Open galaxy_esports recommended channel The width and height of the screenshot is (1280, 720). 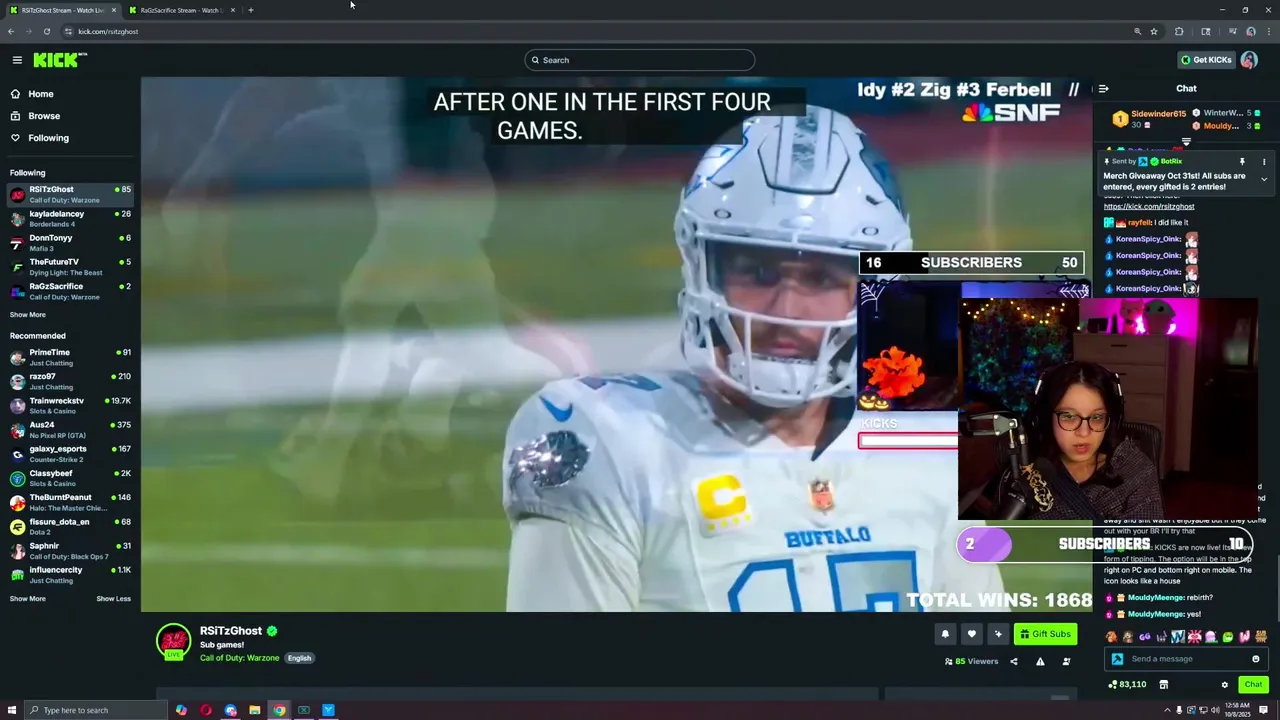pos(70,454)
